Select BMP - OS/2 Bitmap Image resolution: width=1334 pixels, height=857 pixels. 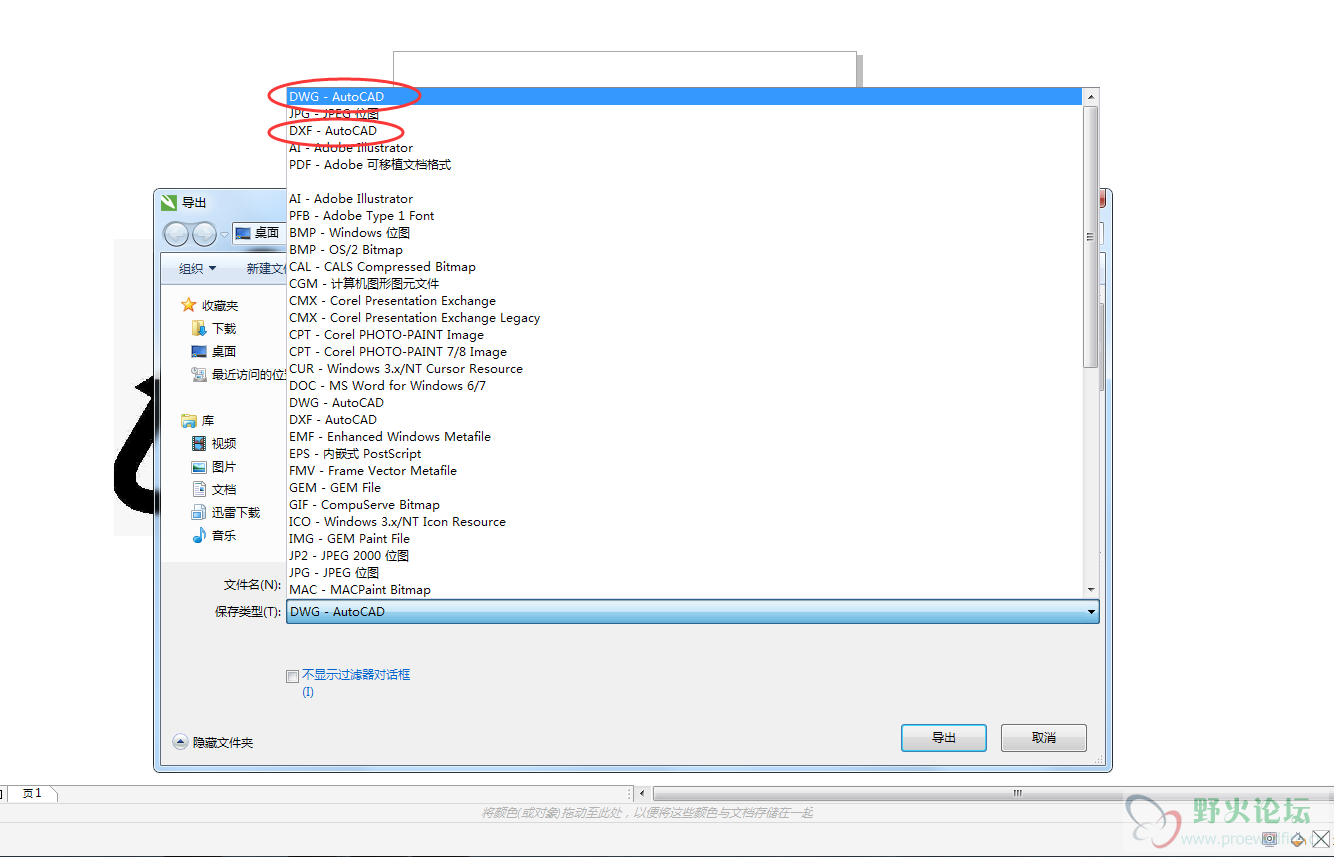coord(684,250)
